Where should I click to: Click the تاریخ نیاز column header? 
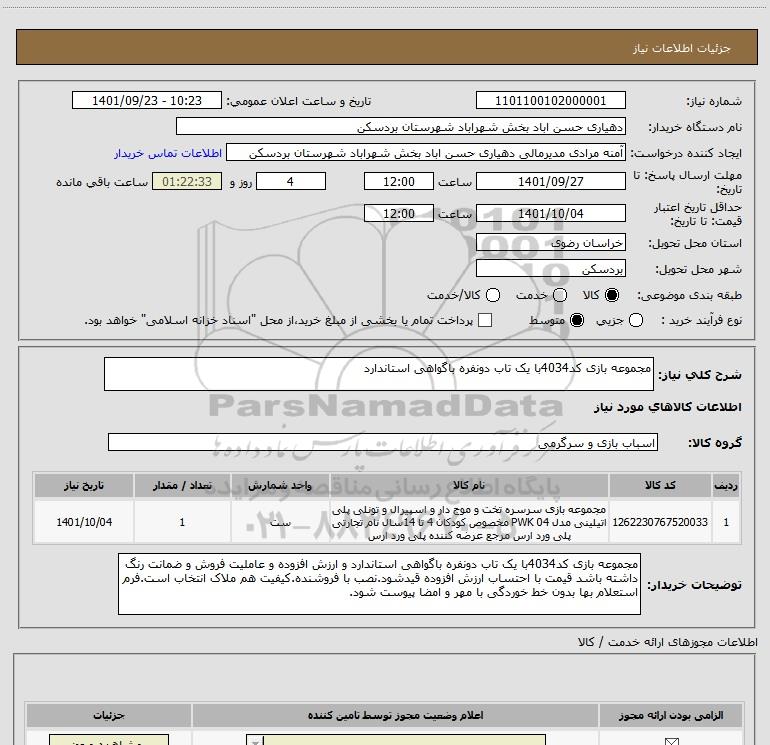[x=83, y=485]
